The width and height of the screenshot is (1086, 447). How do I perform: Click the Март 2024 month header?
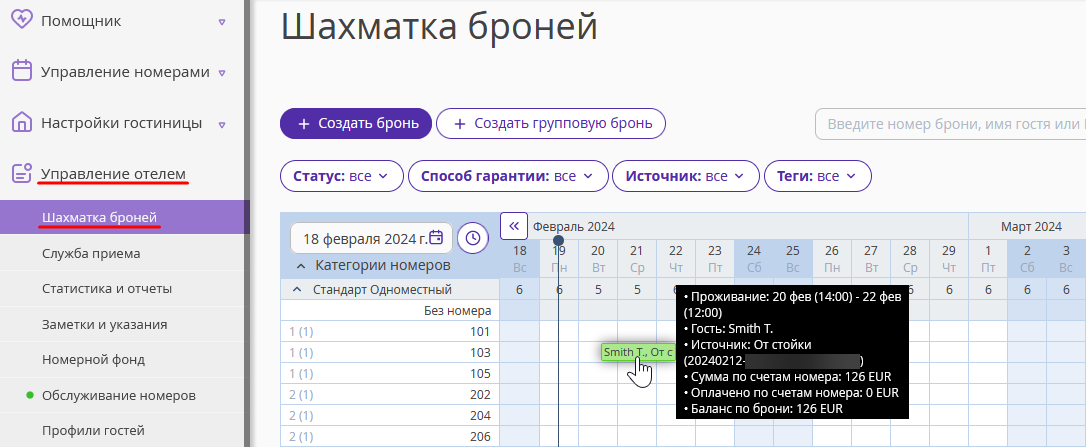click(x=1031, y=227)
